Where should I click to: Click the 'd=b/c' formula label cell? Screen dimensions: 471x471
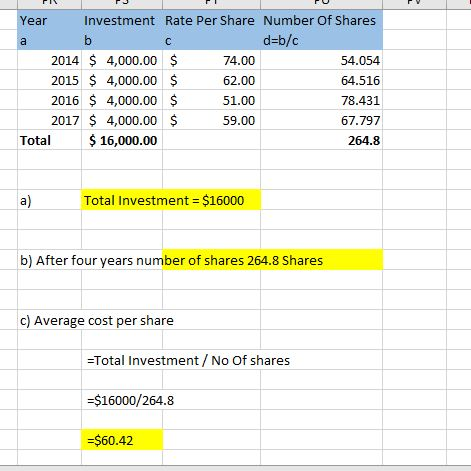coord(321,40)
